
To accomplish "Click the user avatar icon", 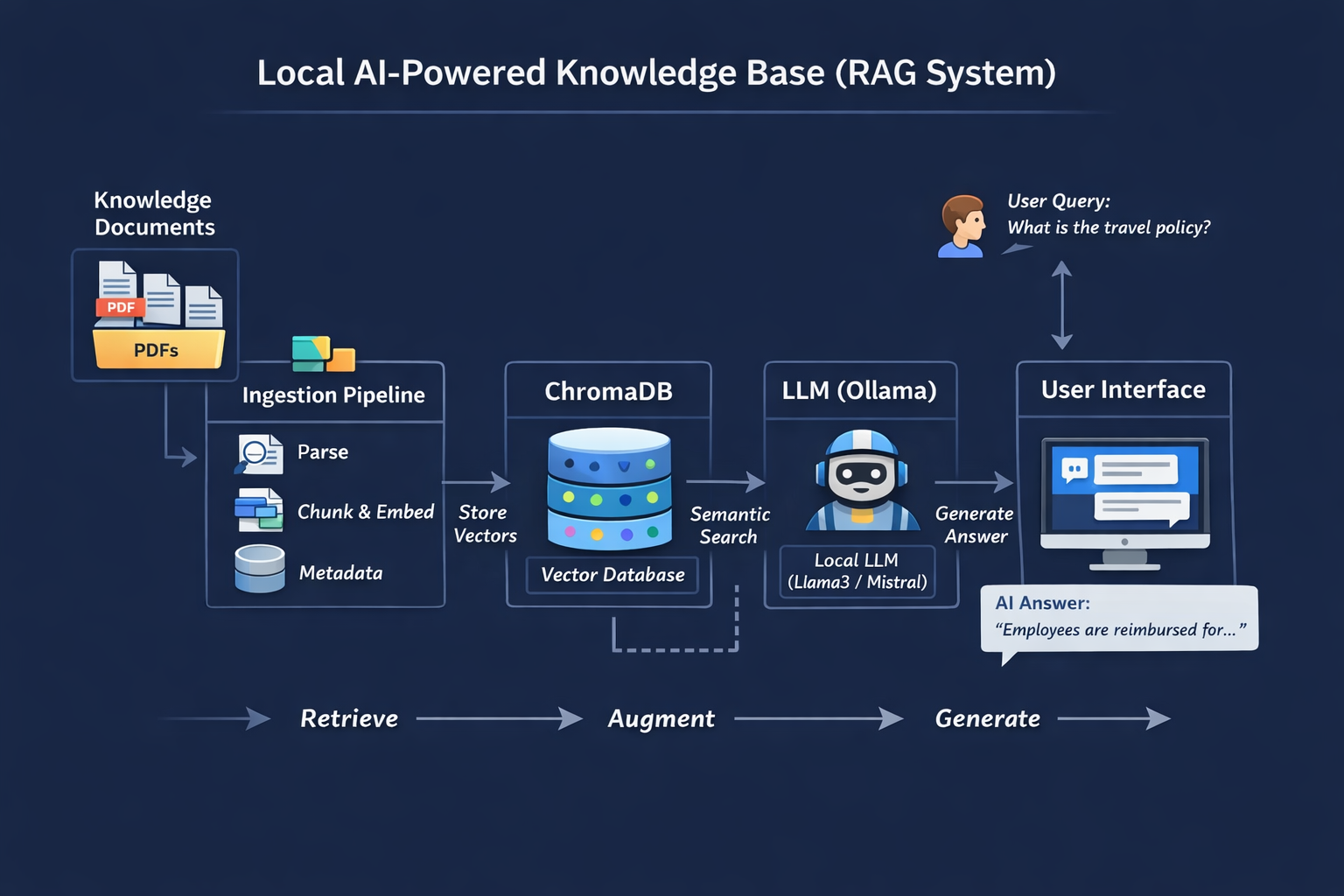I will (x=962, y=226).
